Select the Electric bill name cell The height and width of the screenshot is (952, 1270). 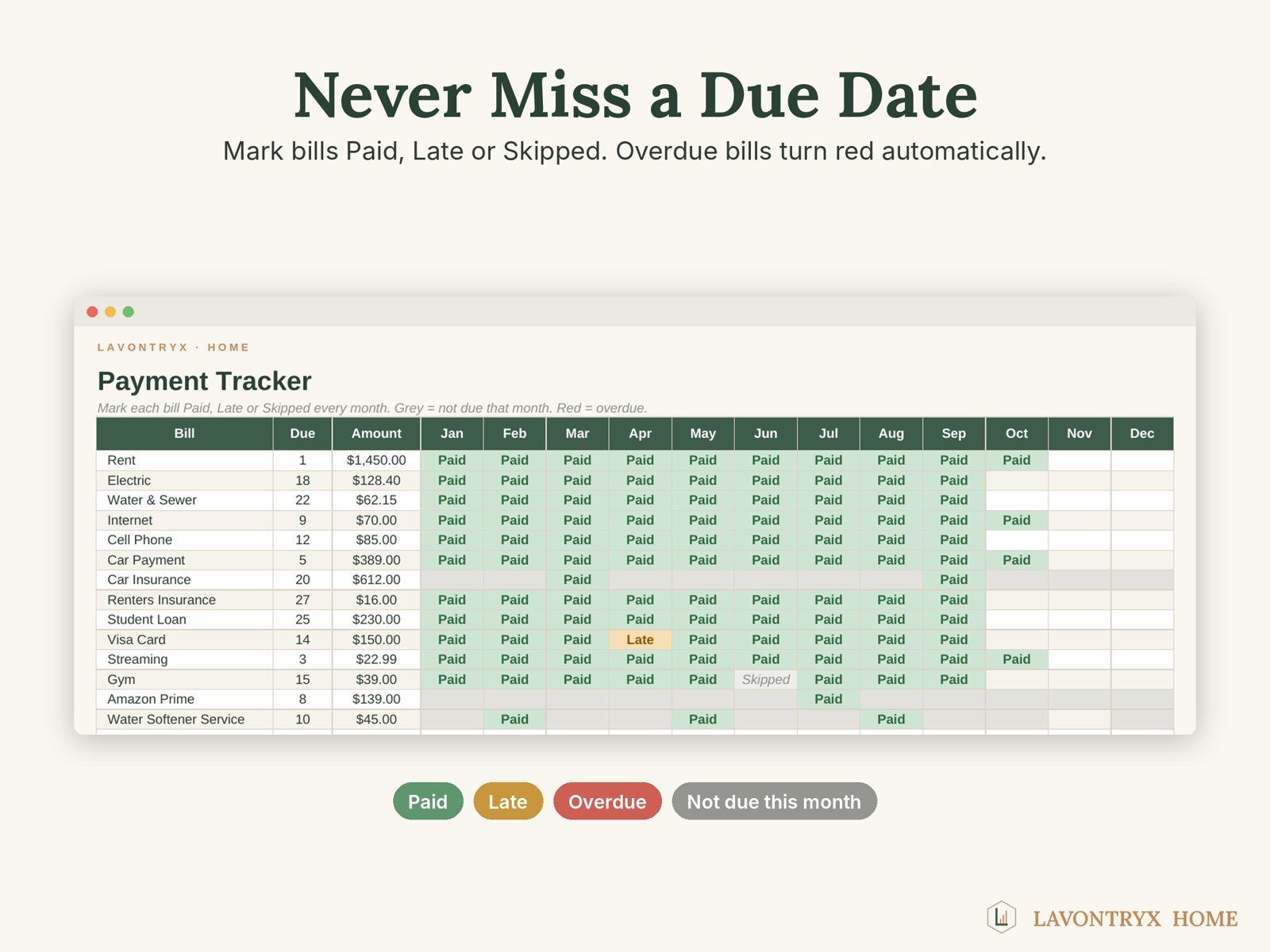click(184, 480)
